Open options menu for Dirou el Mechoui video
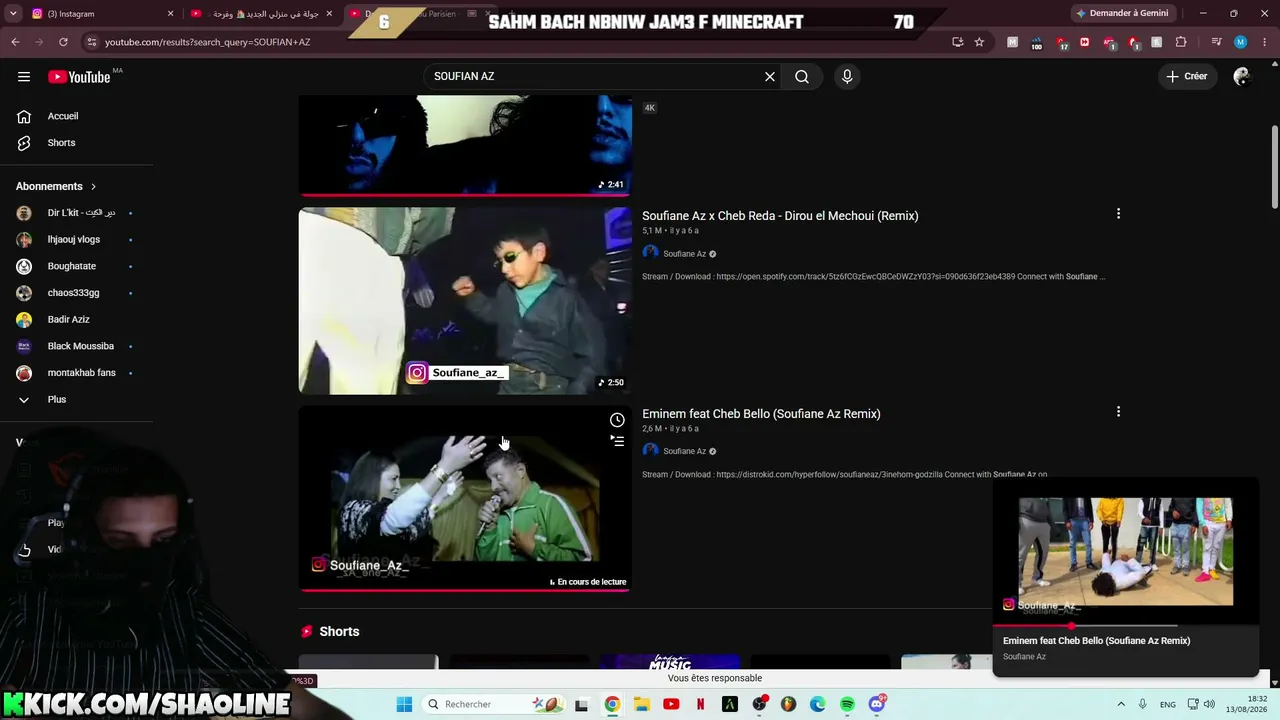Viewport: 1280px width, 720px height. coord(1118,214)
